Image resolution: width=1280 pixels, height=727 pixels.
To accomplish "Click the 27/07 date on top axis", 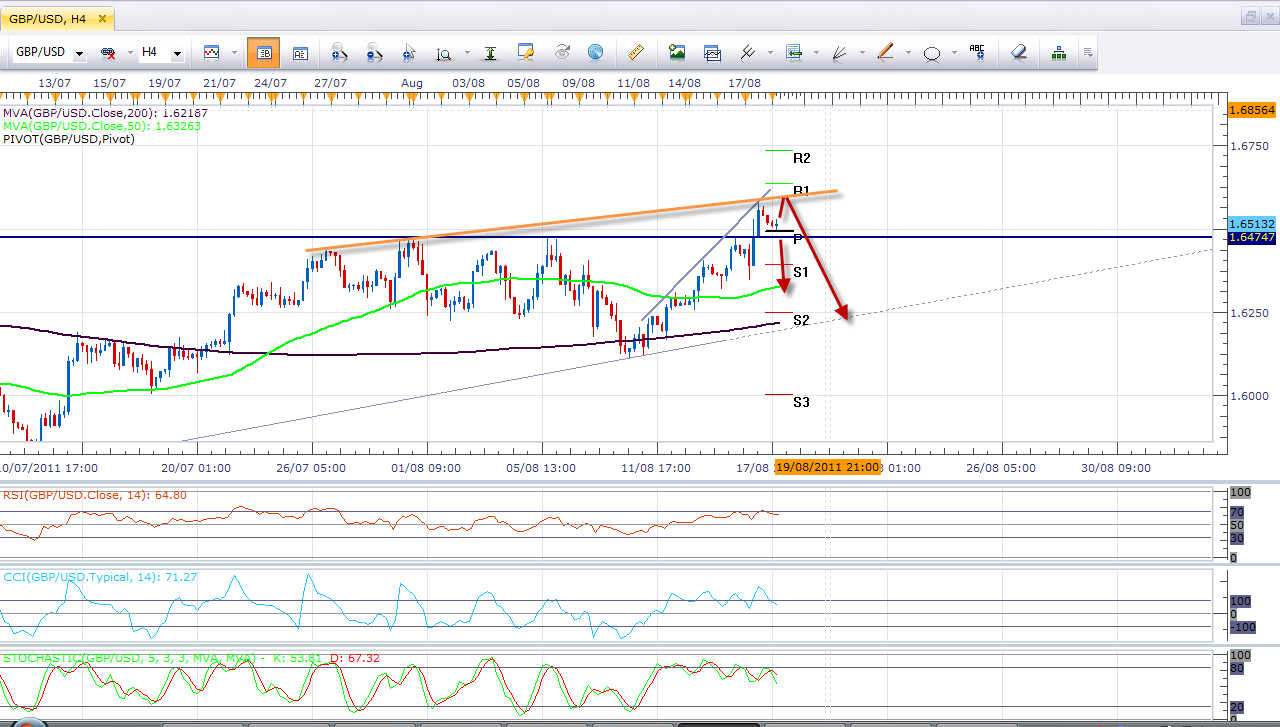I will pos(330,82).
